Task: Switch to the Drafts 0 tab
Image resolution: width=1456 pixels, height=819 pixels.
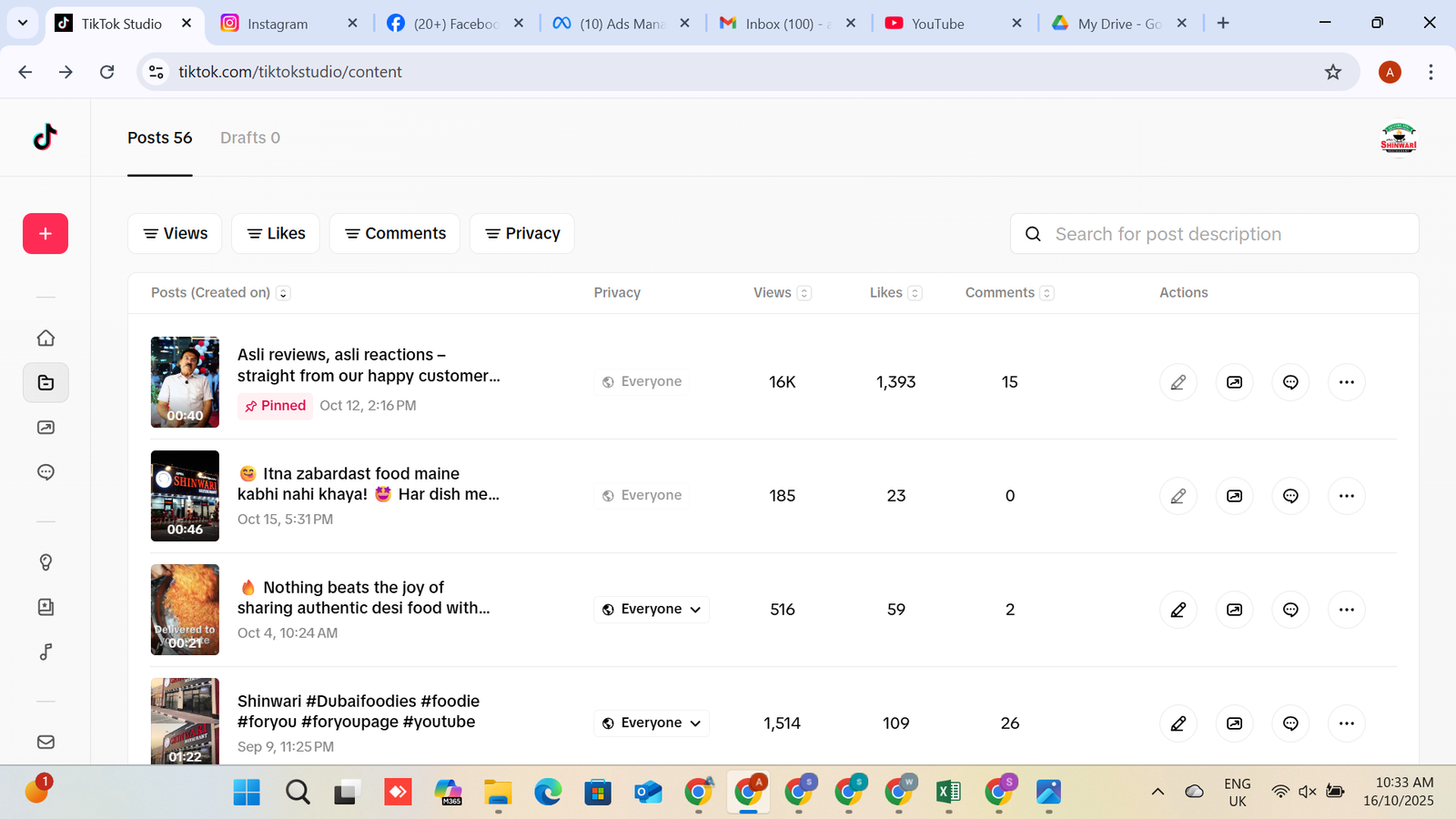Action: click(x=249, y=137)
